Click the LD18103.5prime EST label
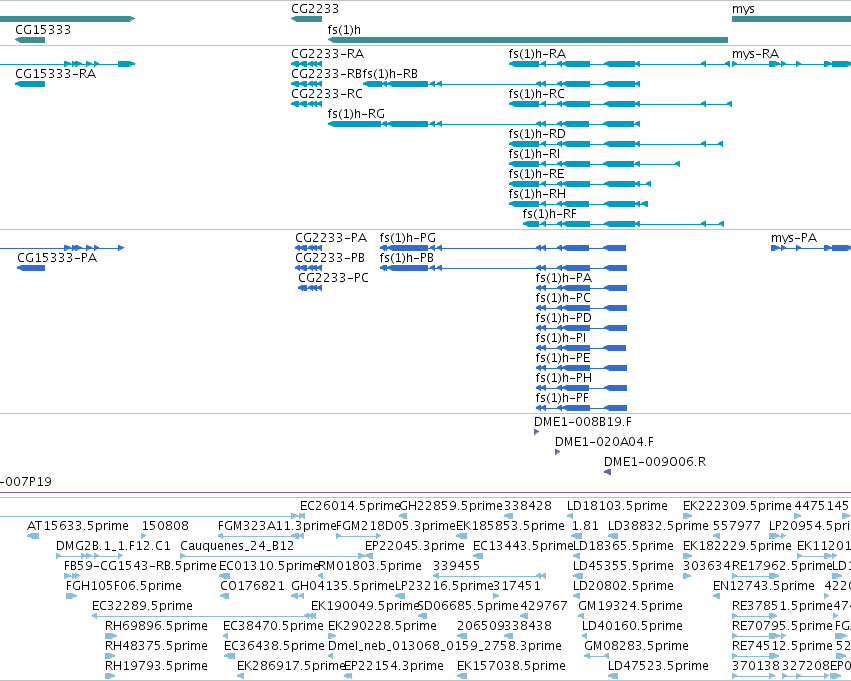 (x=617, y=506)
